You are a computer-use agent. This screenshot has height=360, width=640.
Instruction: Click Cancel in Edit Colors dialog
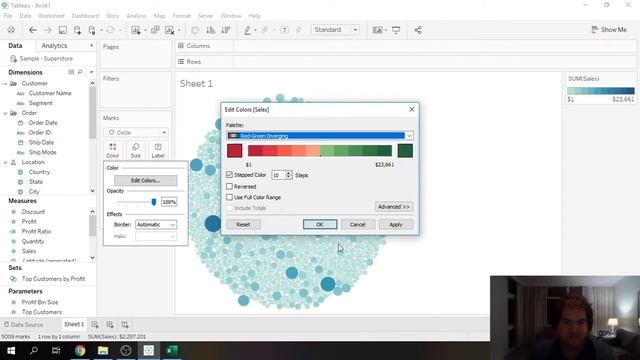[x=358, y=224]
